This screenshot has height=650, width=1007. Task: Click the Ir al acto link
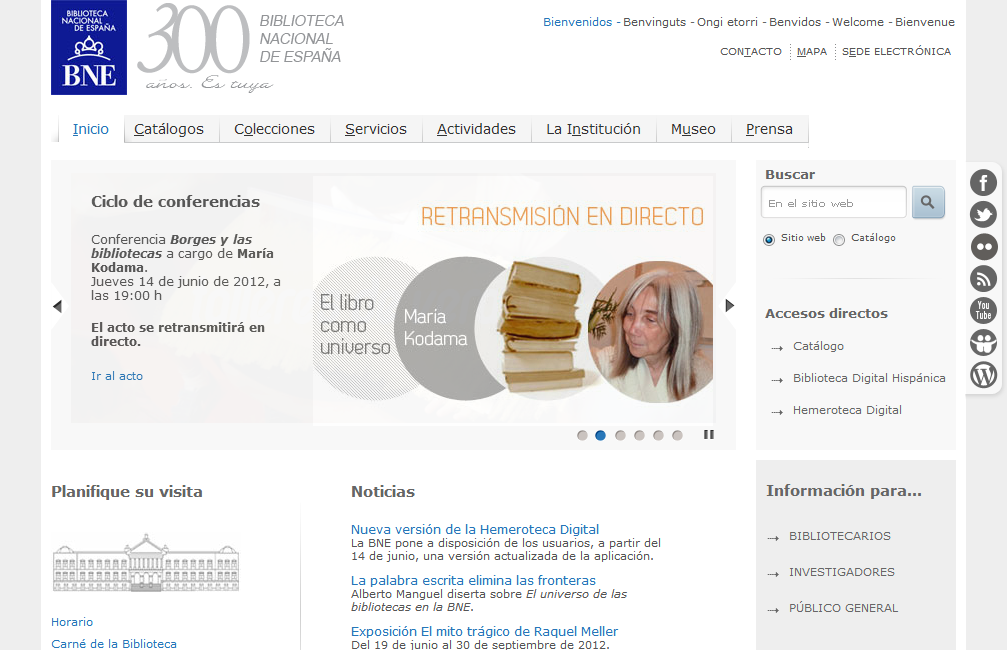tap(117, 376)
